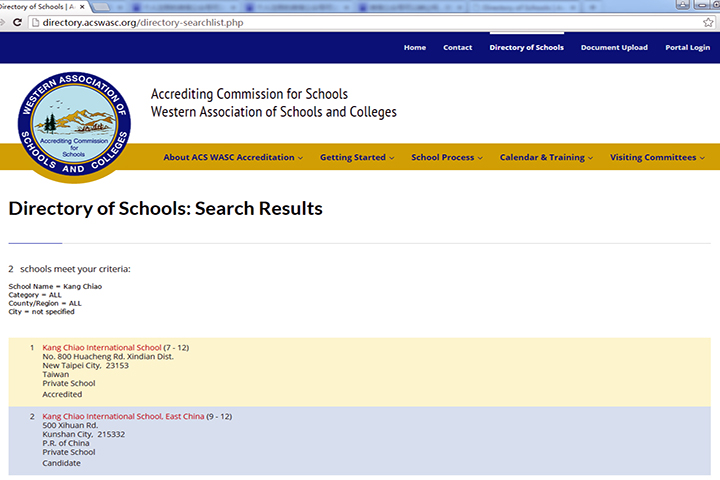Click the 'No. 800 Huacheng Rd. Xindian Dist.' address
This screenshot has height=480, width=720.
point(108,356)
